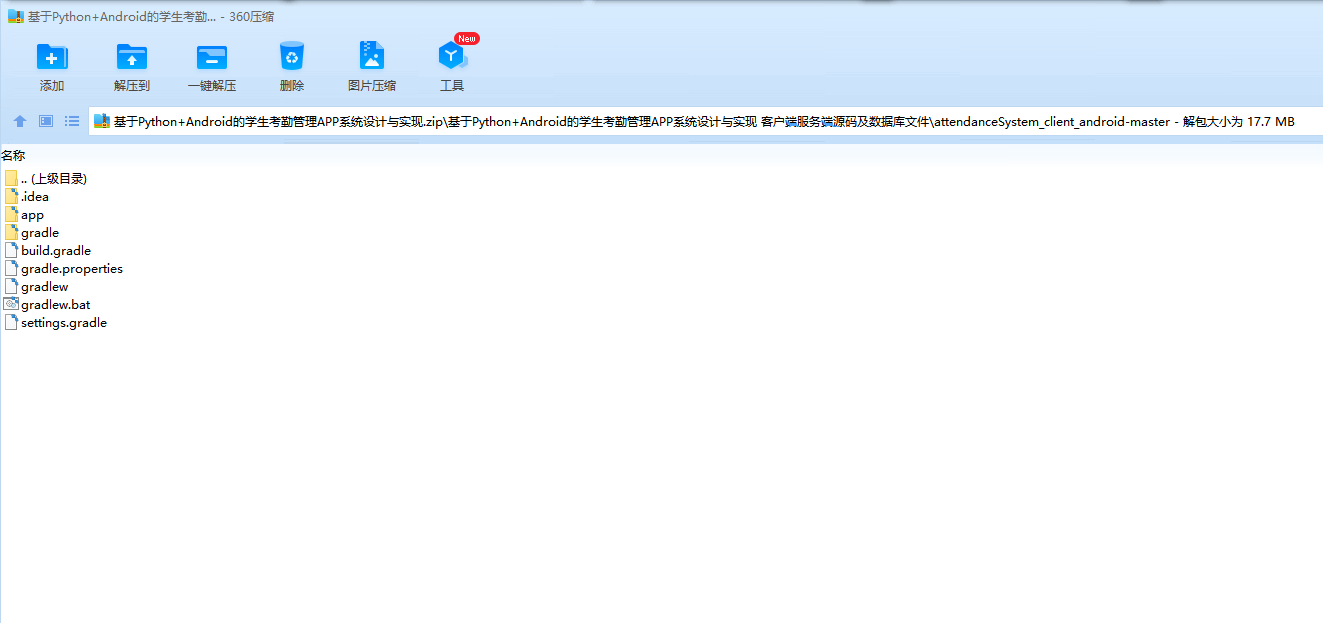Image resolution: width=1323 pixels, height=623 pixels.
Task: Select the app folder
Action: pos(25,214)
